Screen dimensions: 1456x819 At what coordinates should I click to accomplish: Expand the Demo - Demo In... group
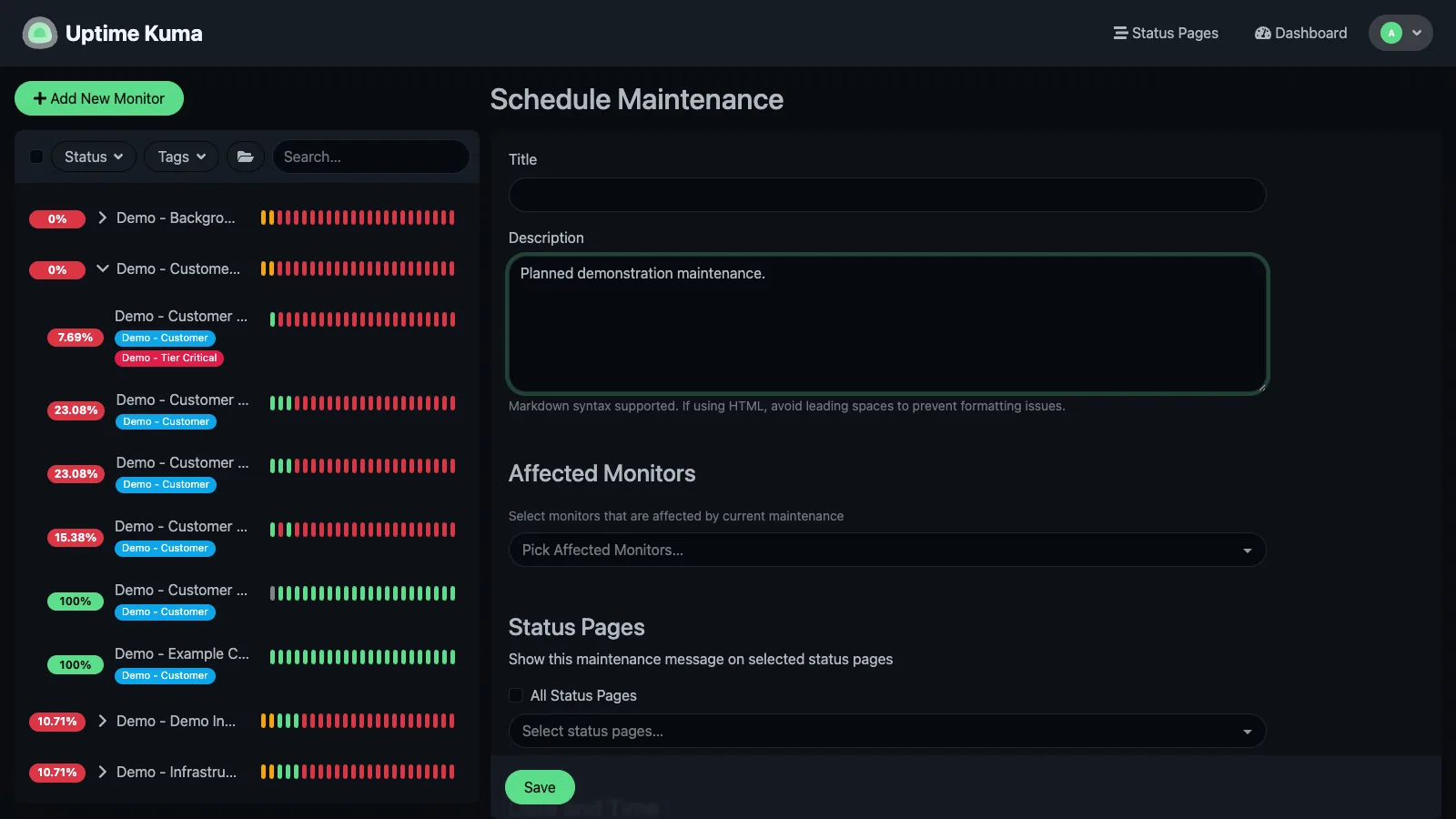click(x=103, y=721)
